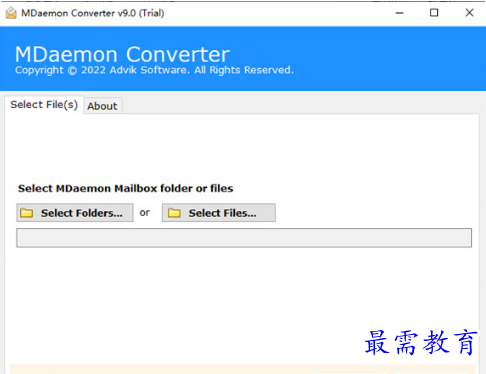The height and width of the screenshot is (374, 486).
Task: Click the 'Select MDaemon Mailbox folder or files' label
Action: (x=125, y=188)
